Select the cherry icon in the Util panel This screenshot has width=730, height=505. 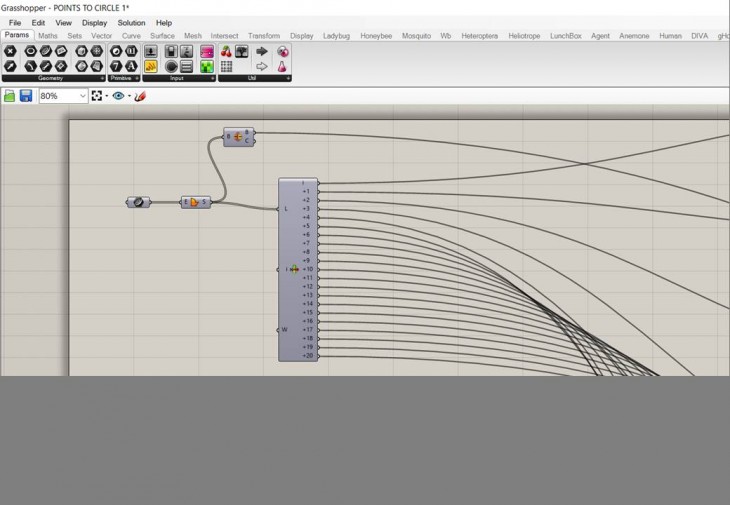pyautogui.click(x=226, y=51)
